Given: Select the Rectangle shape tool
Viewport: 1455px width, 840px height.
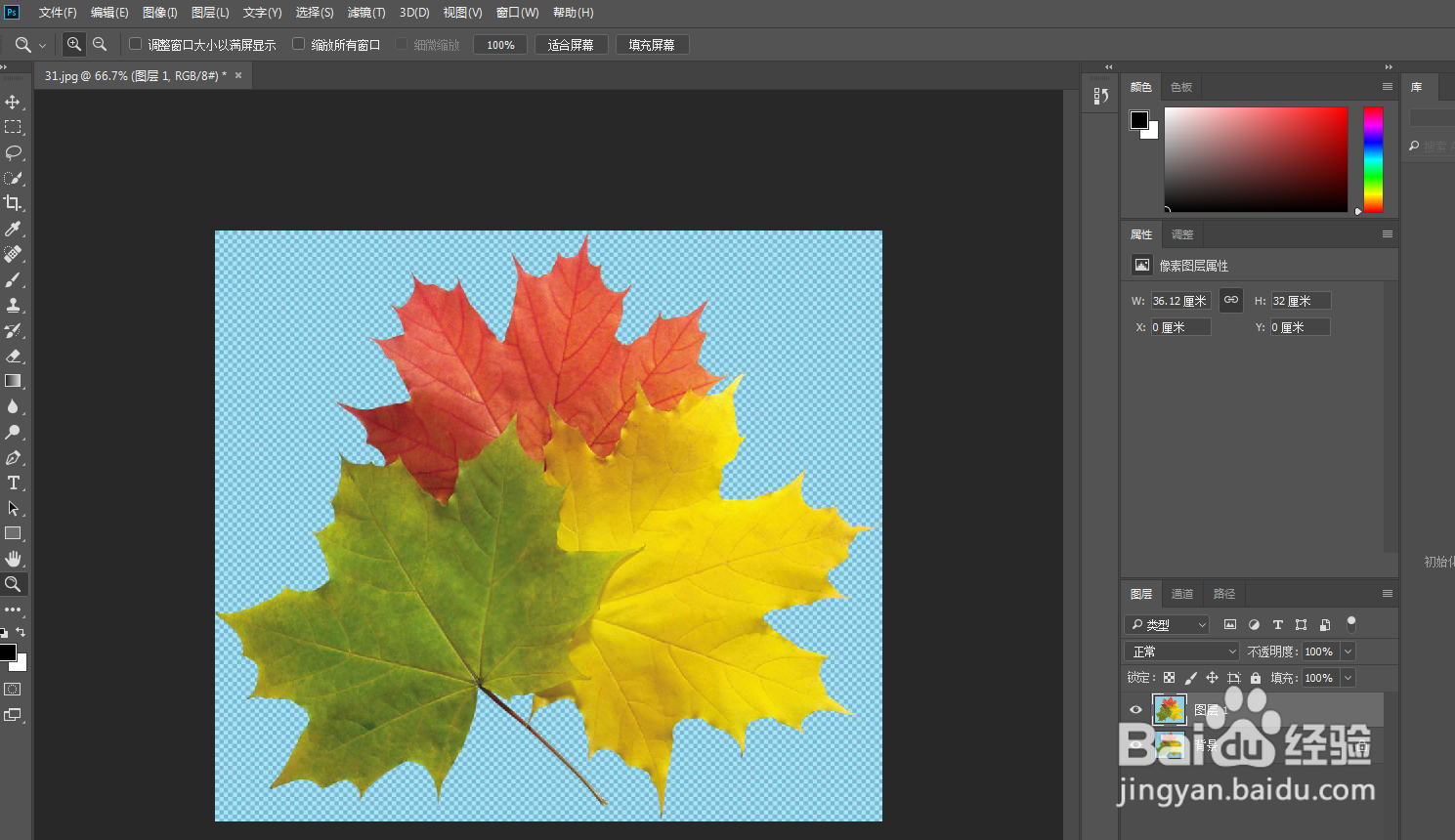Looking at the screenshot, I should [x=13, y=533].
